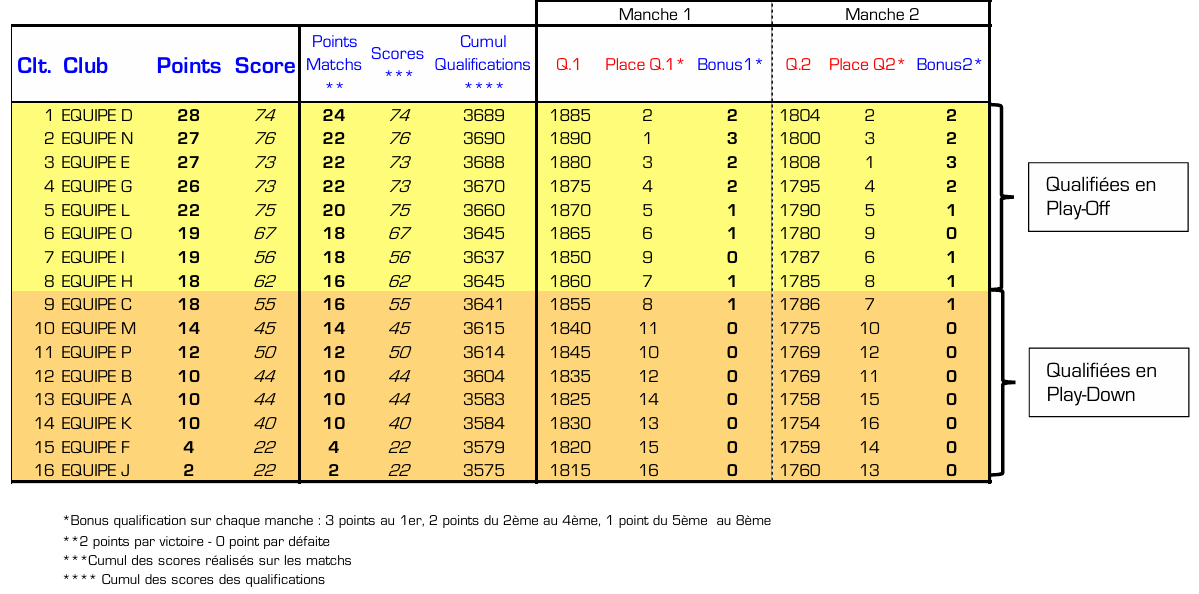Select Q.1 value 1840
Viewport: 1199px width, 594px height.
tap(570, 329)
